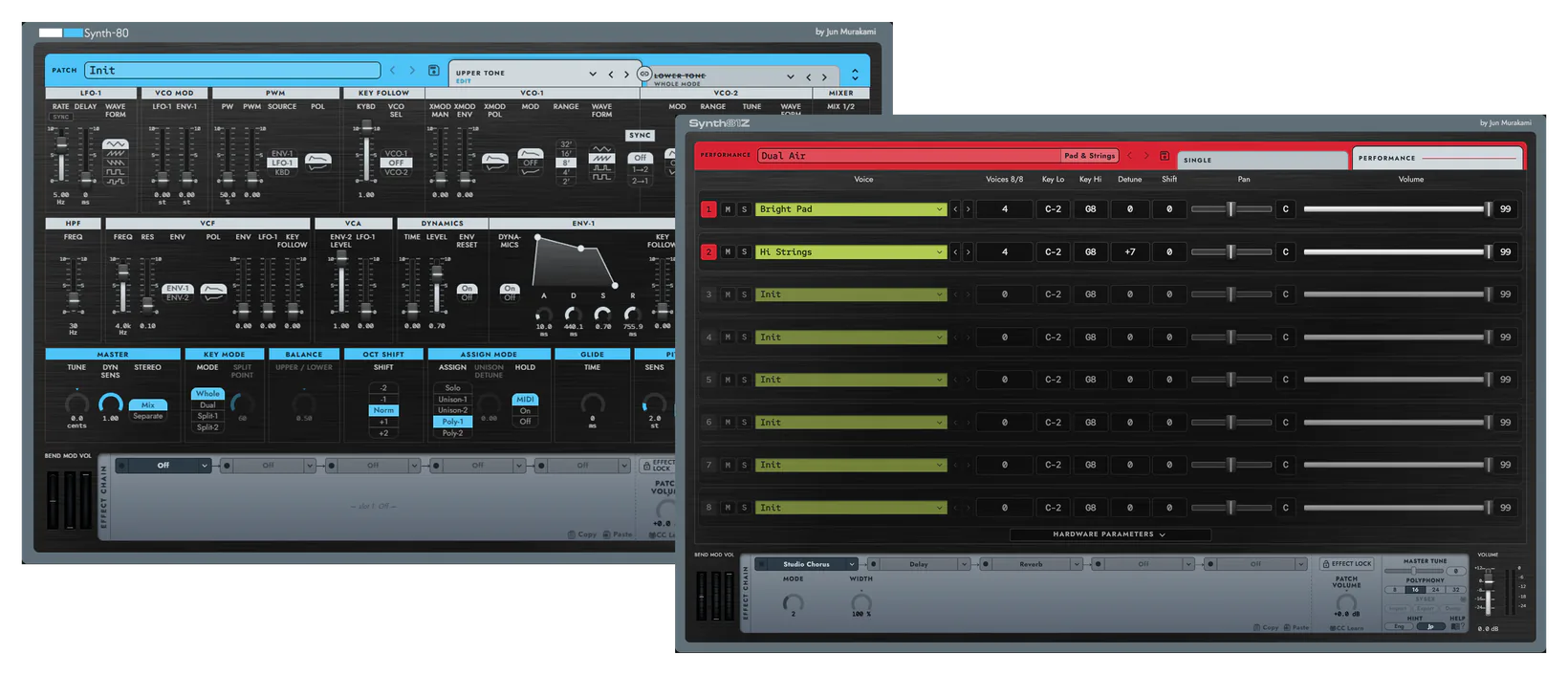
Task: Toggle instrument 2 enable button
Action: coord(708,252)
